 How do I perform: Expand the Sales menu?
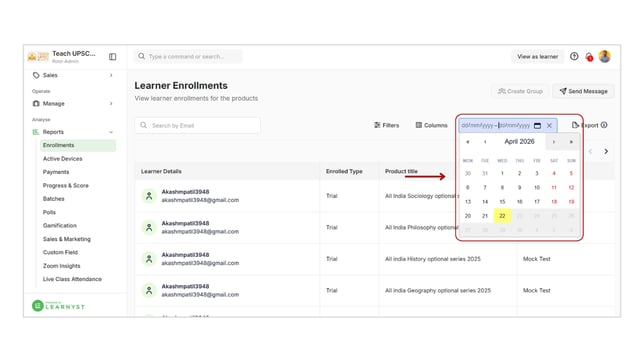(x=72, y=75)
